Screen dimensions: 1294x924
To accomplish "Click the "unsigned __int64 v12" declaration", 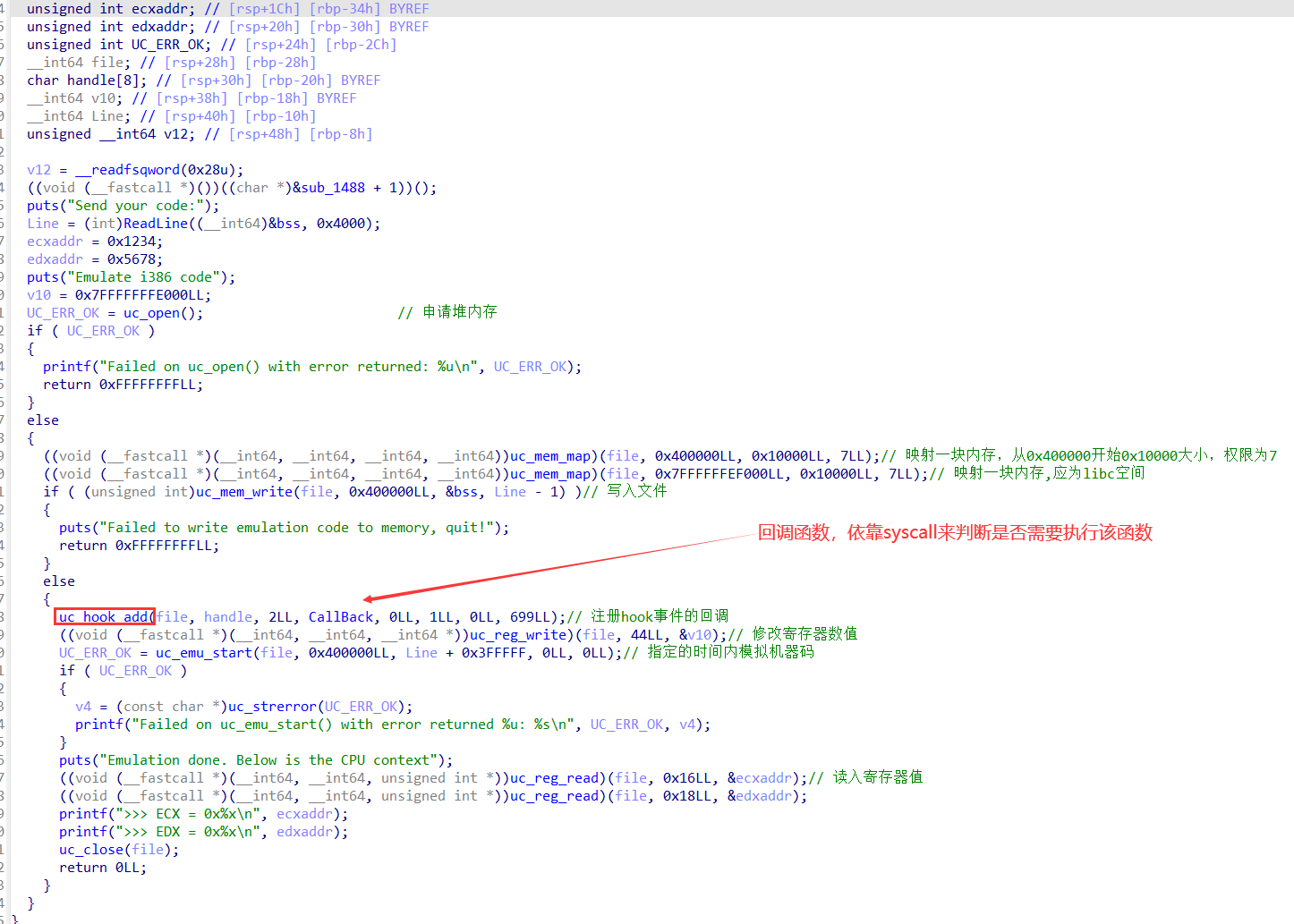I will (111, 134).
